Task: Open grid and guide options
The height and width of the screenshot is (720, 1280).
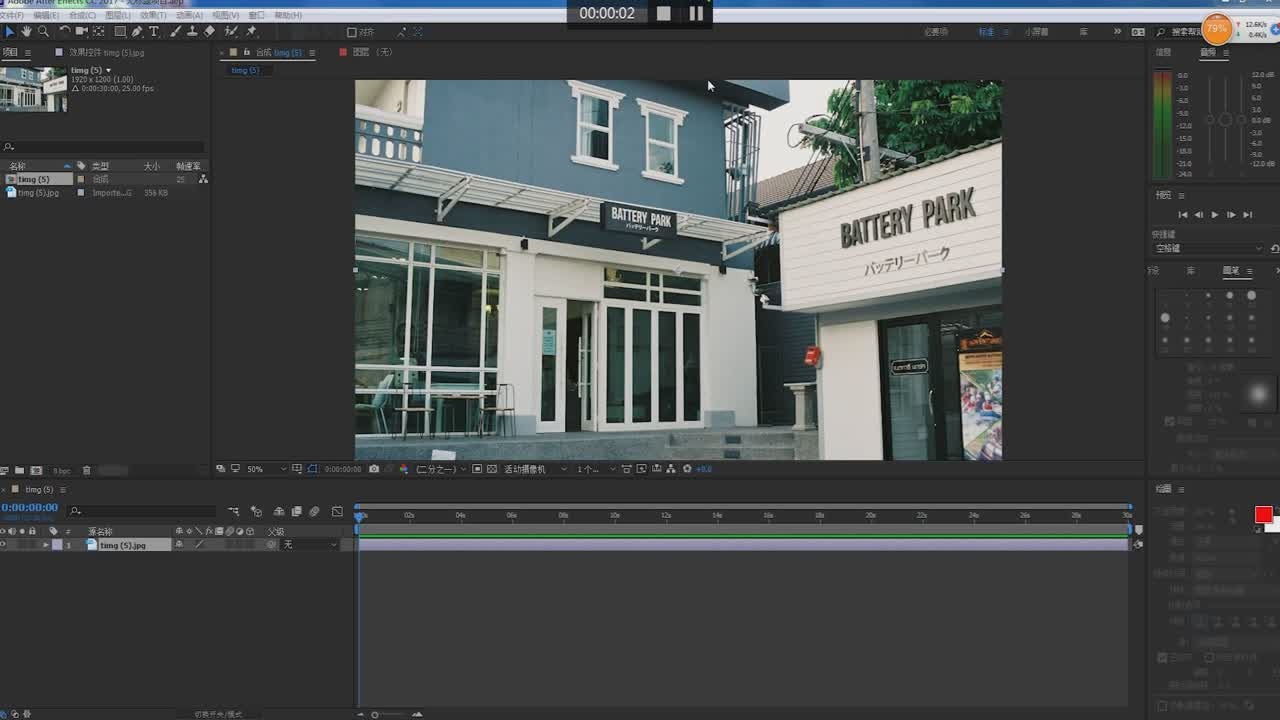Action: coord(296,469)
